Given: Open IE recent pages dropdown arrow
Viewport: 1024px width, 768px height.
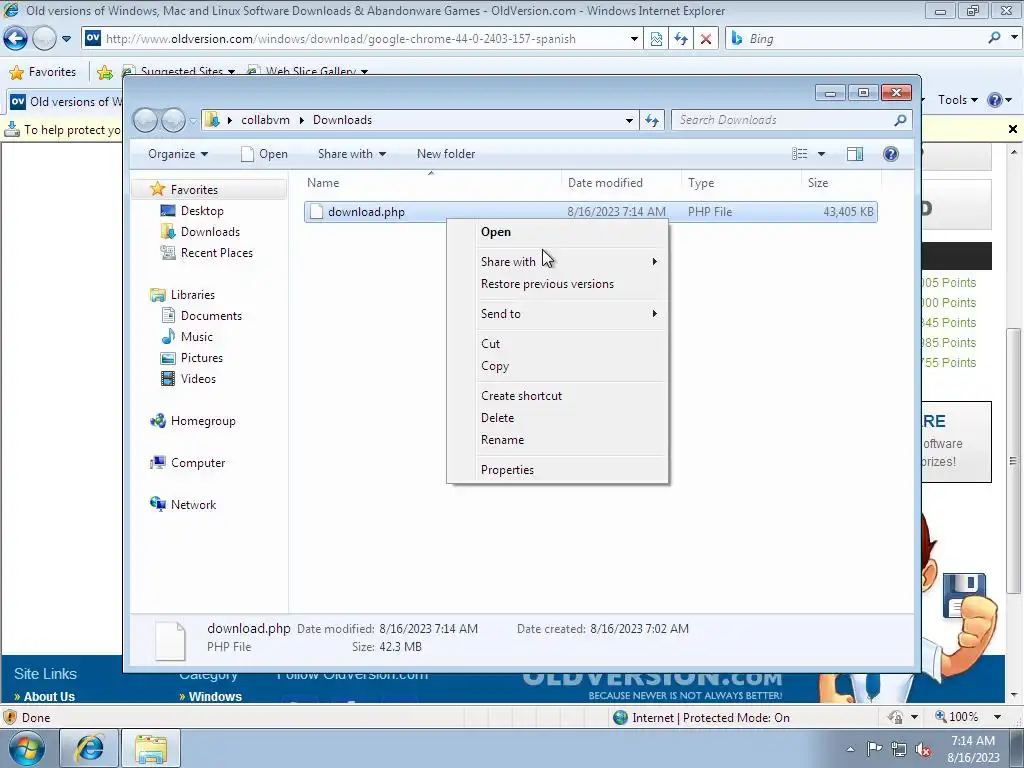Looking at the screenshot, I should coord(66,39).
